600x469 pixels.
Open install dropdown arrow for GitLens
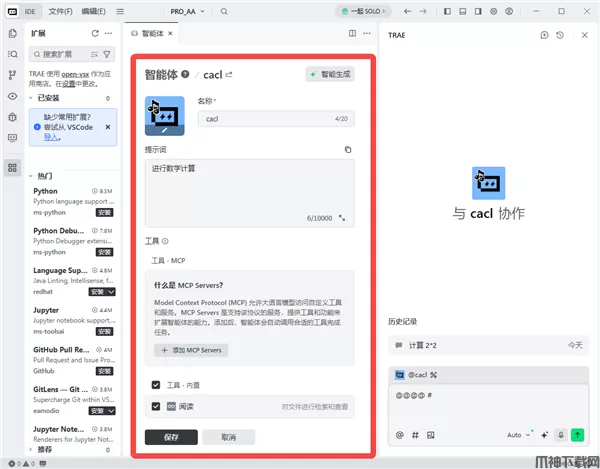click(111, 411)
